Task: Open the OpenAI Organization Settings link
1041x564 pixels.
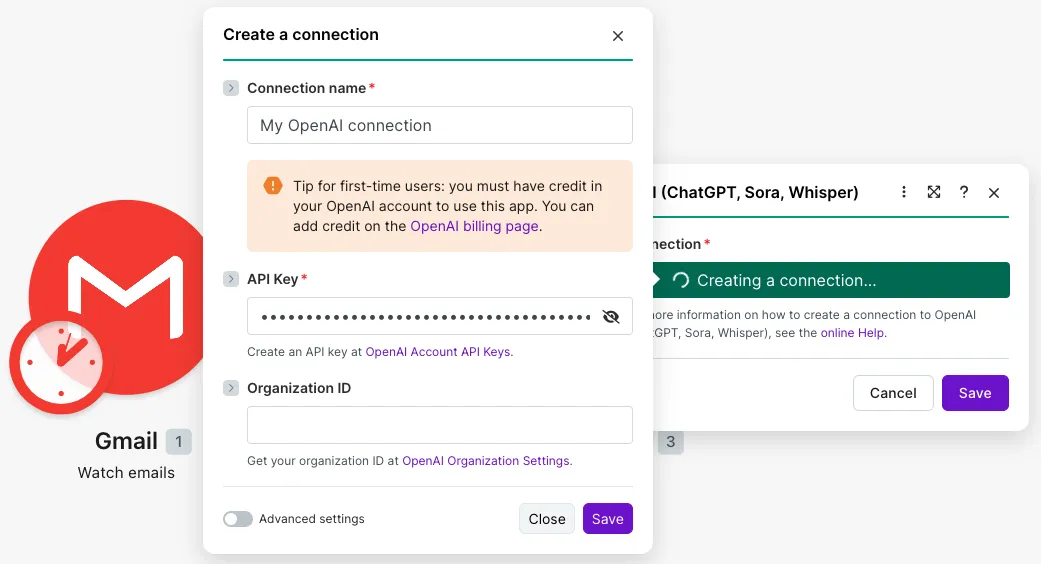Action: coord(486,460)
